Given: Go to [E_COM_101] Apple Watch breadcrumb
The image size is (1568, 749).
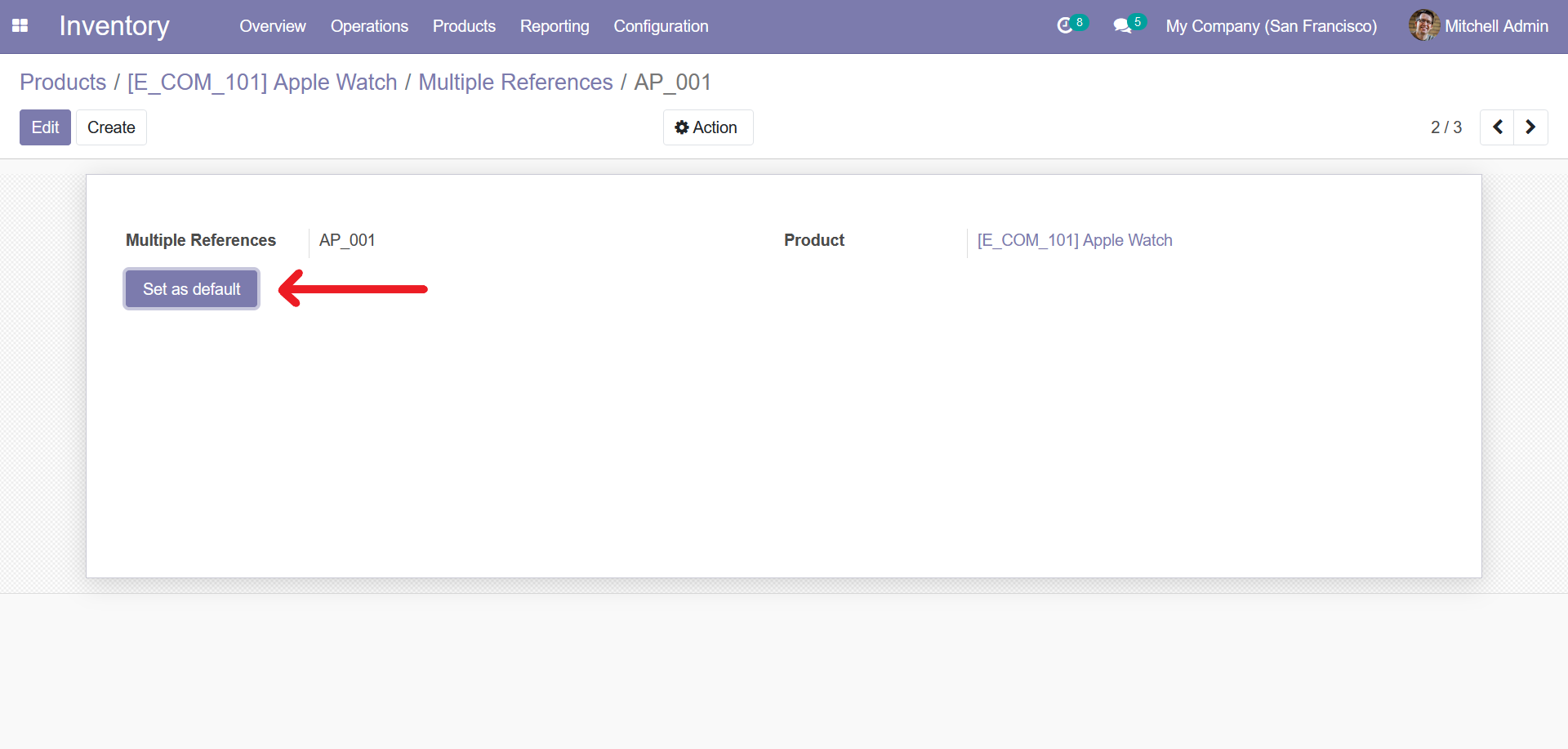Looking at the screenshot, I should (262, 82).
